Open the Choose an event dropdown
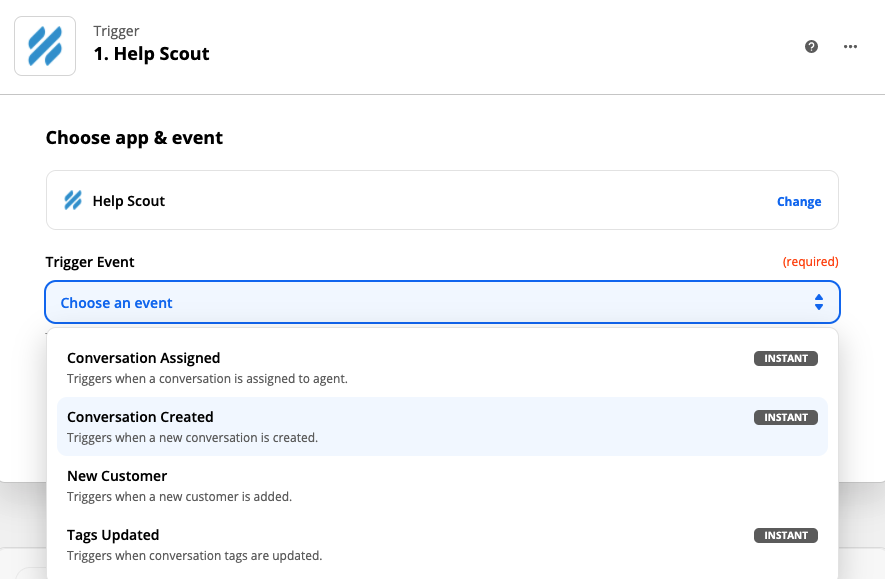885x579 pixels. pyautogui.click(x=442, y=302)
